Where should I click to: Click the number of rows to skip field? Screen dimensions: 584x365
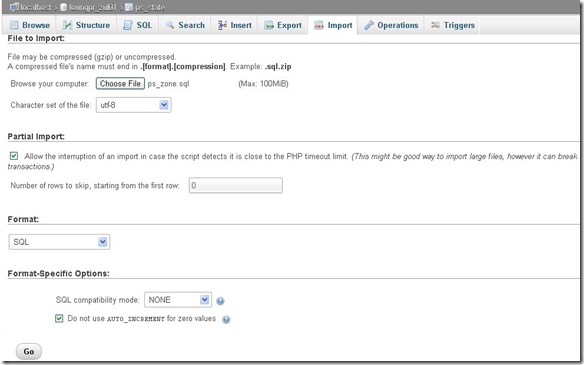pyautogui.click(x=236, y=185)
